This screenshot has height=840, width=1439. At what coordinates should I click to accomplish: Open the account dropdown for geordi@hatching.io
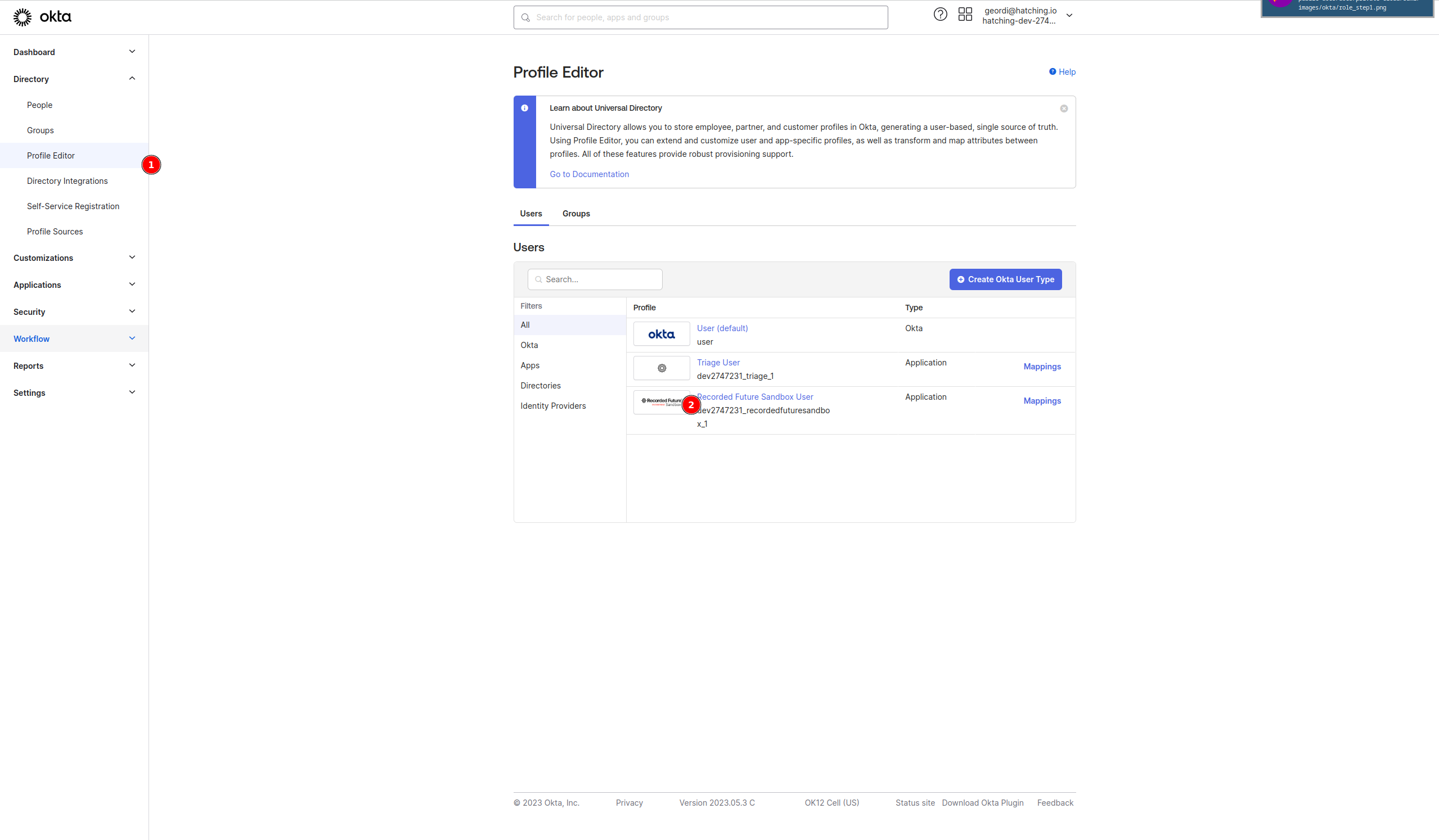coord(1069,16)
